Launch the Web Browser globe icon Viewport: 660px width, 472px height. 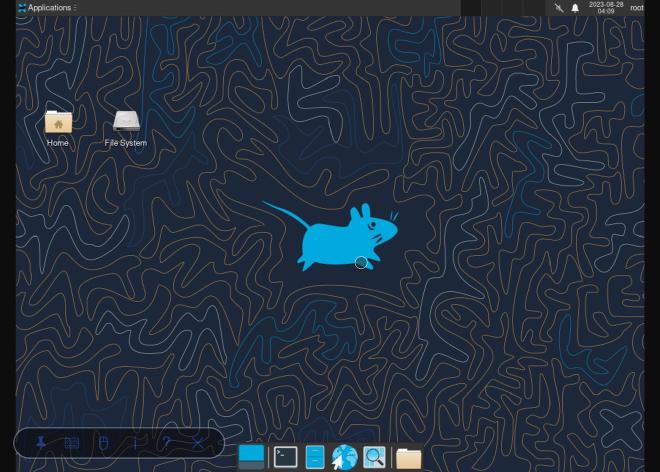344,457
